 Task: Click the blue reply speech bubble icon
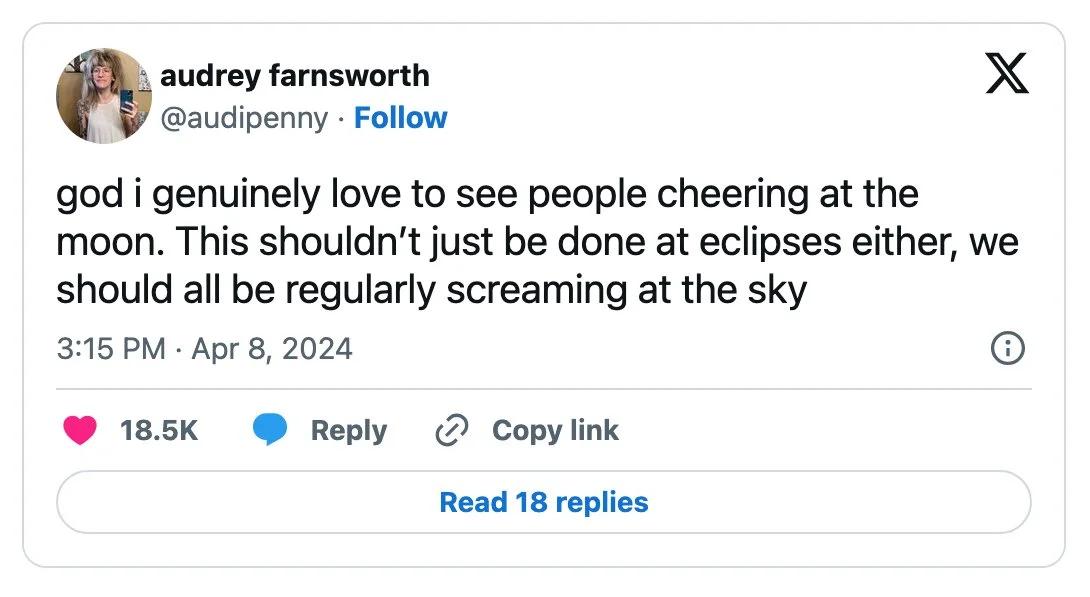[x=270, y=430]
